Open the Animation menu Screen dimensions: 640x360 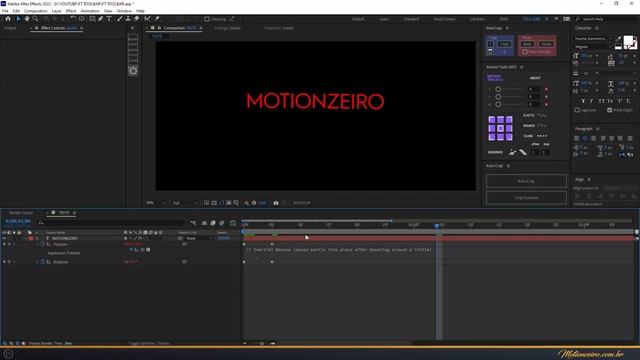tap(89, 11)
